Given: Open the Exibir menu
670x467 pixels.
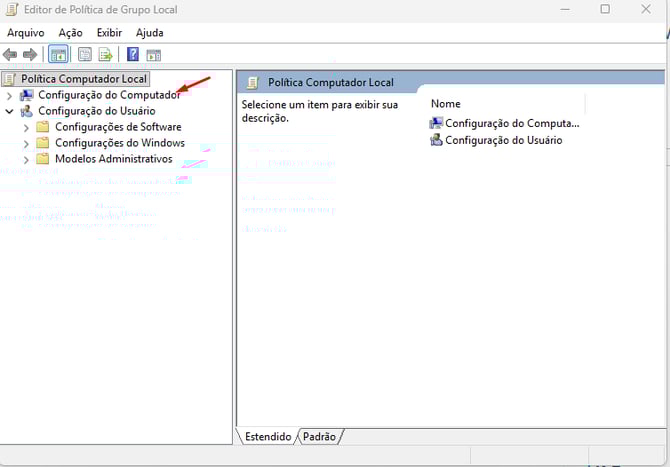Looking at the screenshot, I should click(109, 33).
